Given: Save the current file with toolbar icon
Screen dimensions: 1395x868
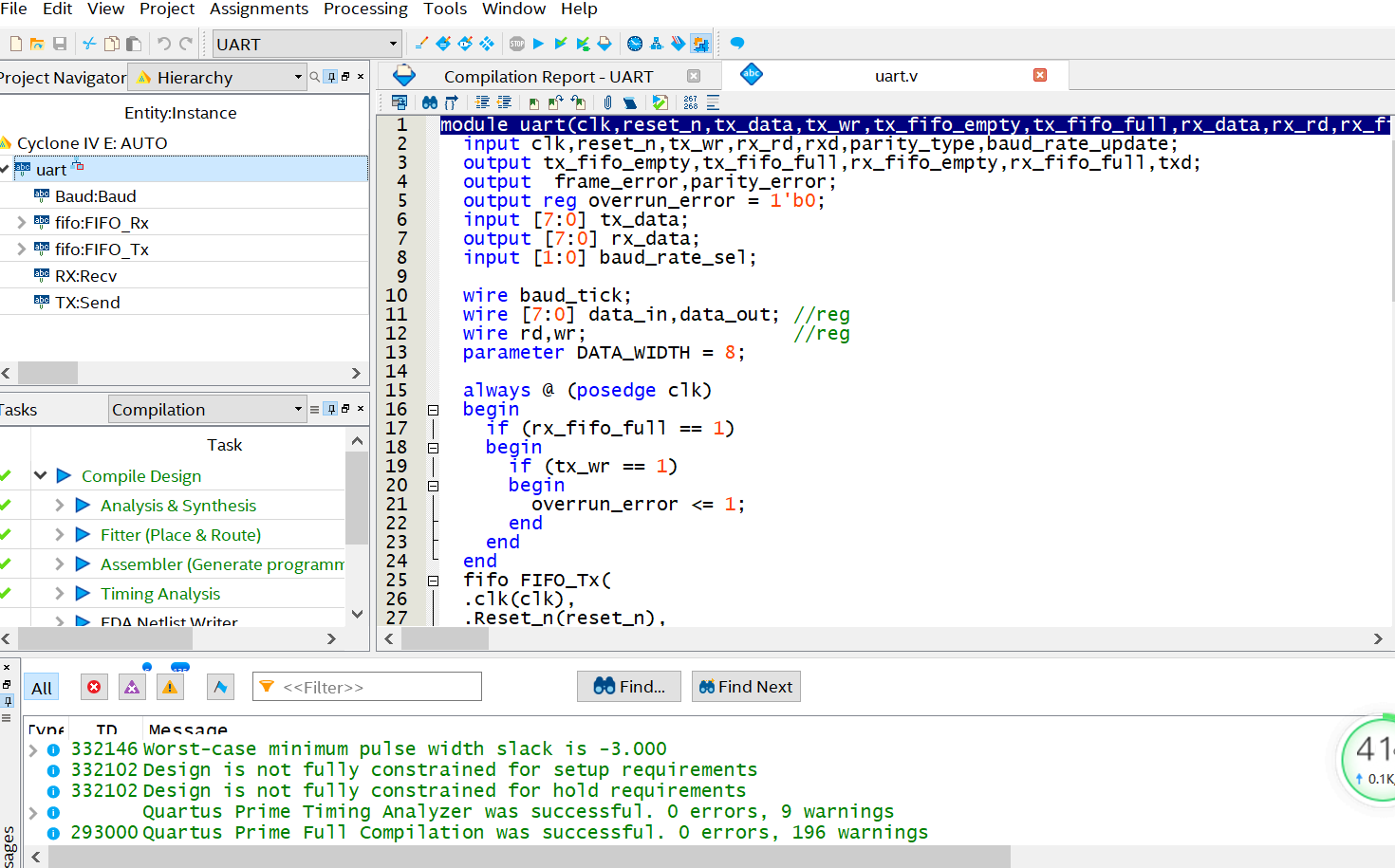Looking at the screenshot, I should click(60, 44).
